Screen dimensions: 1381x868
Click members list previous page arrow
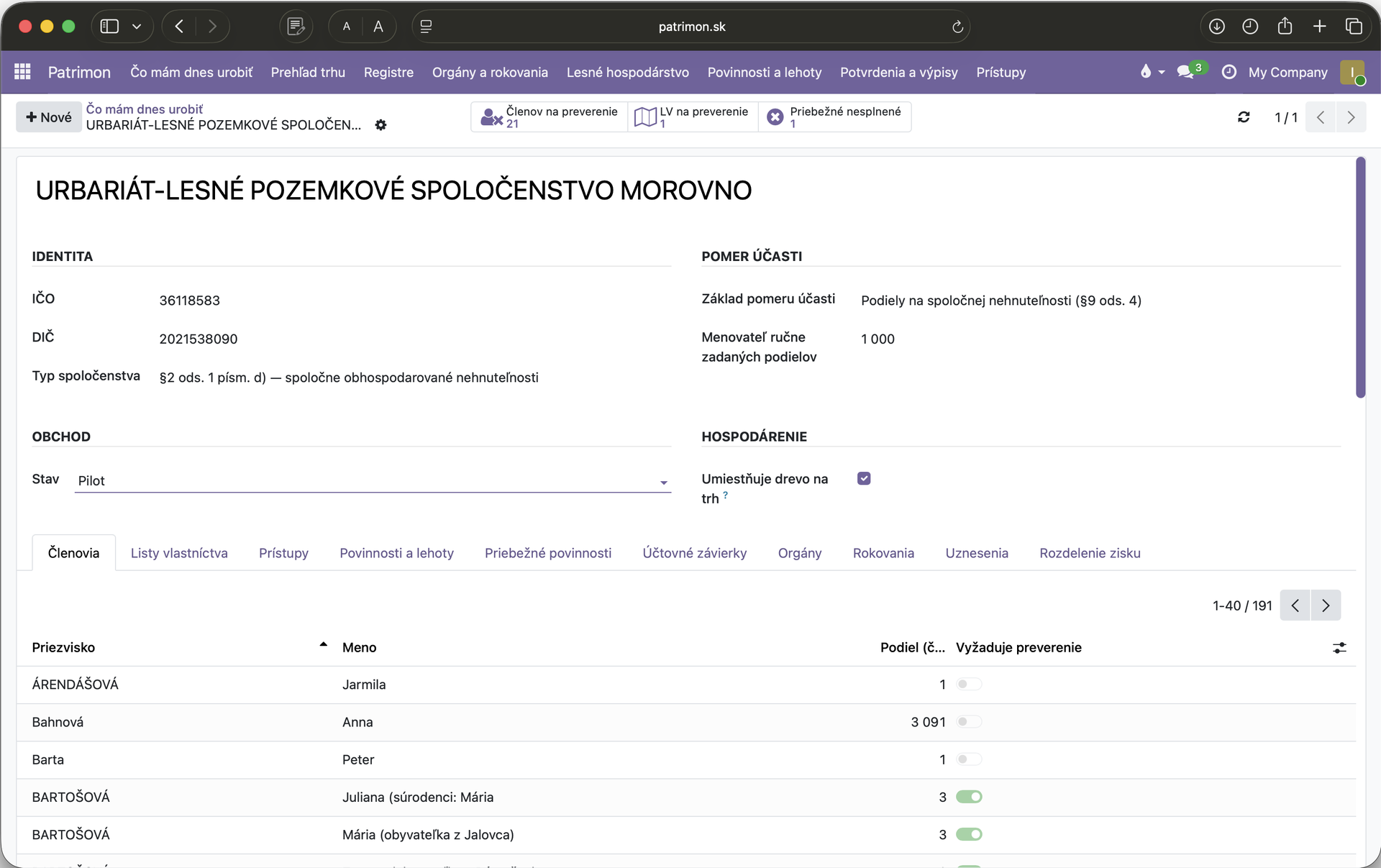[1295, 606]
